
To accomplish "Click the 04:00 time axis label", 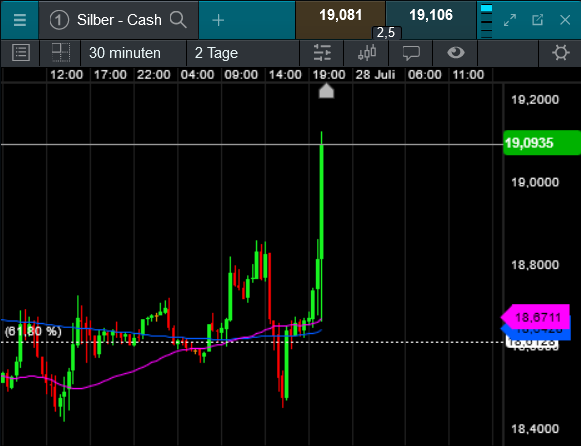I will point(197,75).
